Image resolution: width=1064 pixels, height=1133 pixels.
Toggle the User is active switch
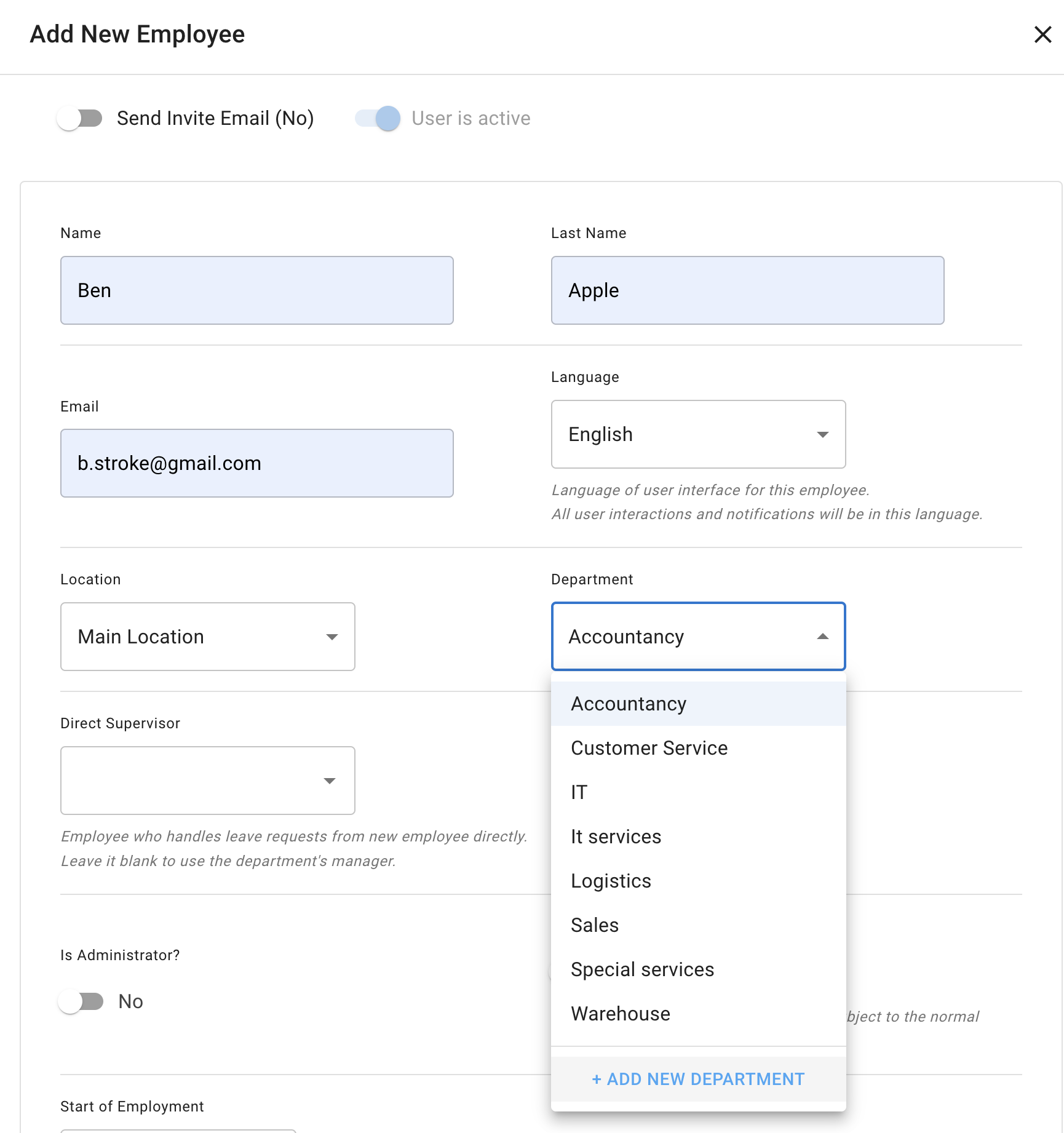tap(378, 118)
